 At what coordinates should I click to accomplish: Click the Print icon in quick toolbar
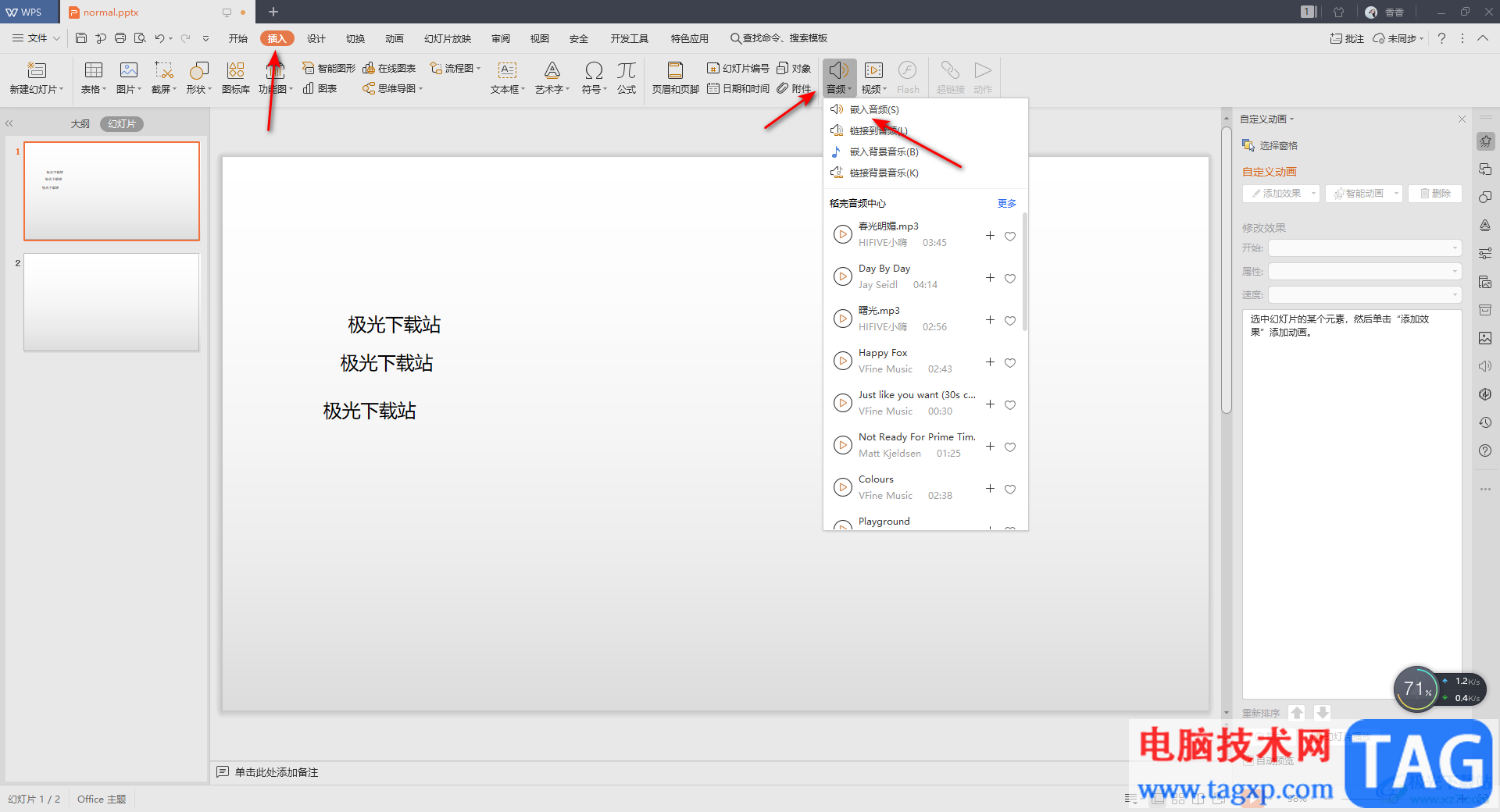coord(120,38)
